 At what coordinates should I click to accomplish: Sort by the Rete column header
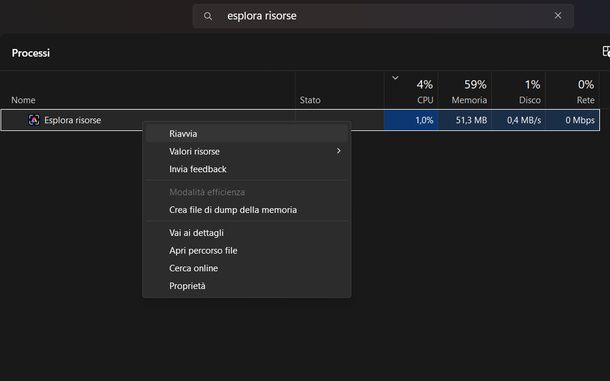tap(573, 90)
